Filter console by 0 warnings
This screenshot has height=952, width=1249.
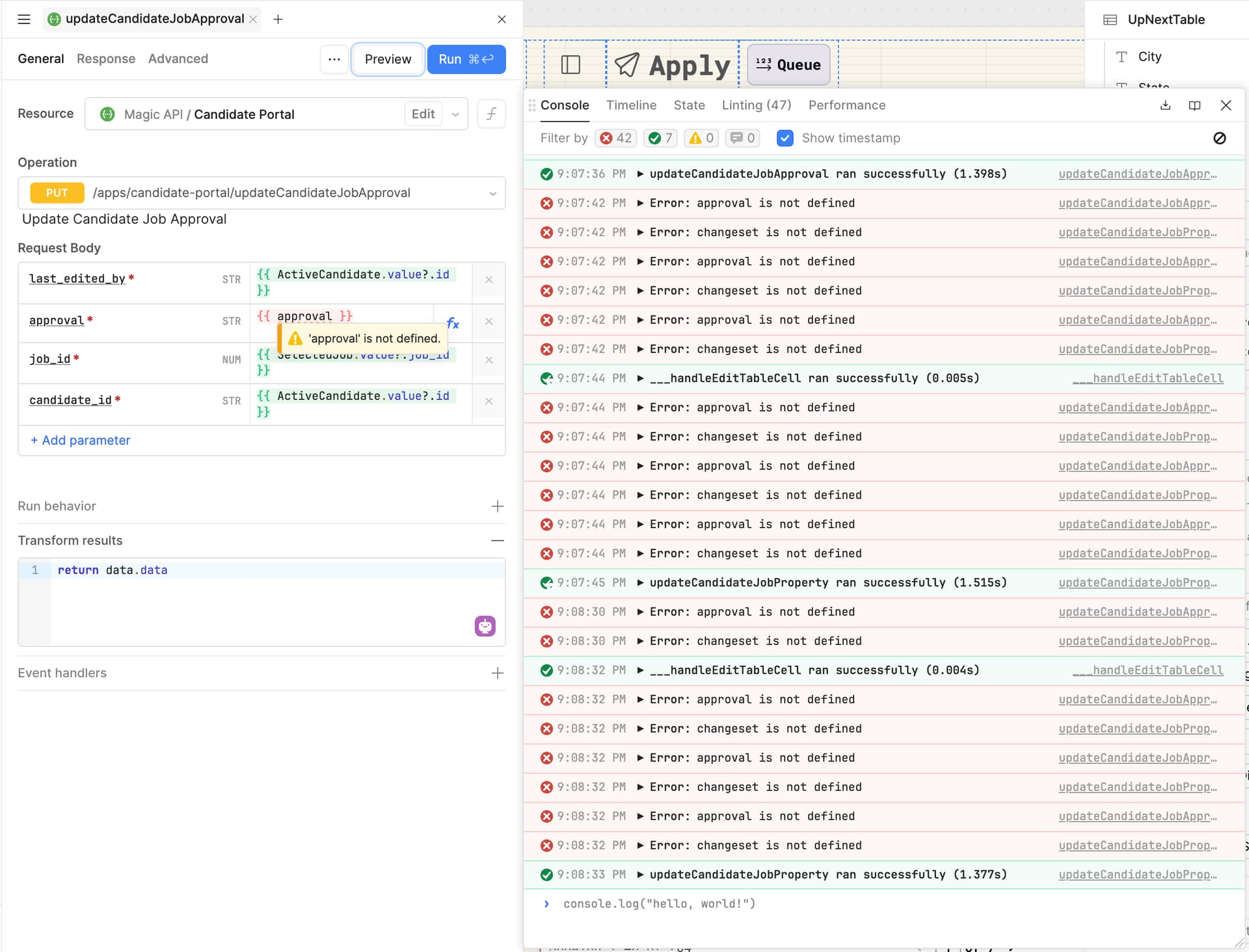[x=701, y=138]
